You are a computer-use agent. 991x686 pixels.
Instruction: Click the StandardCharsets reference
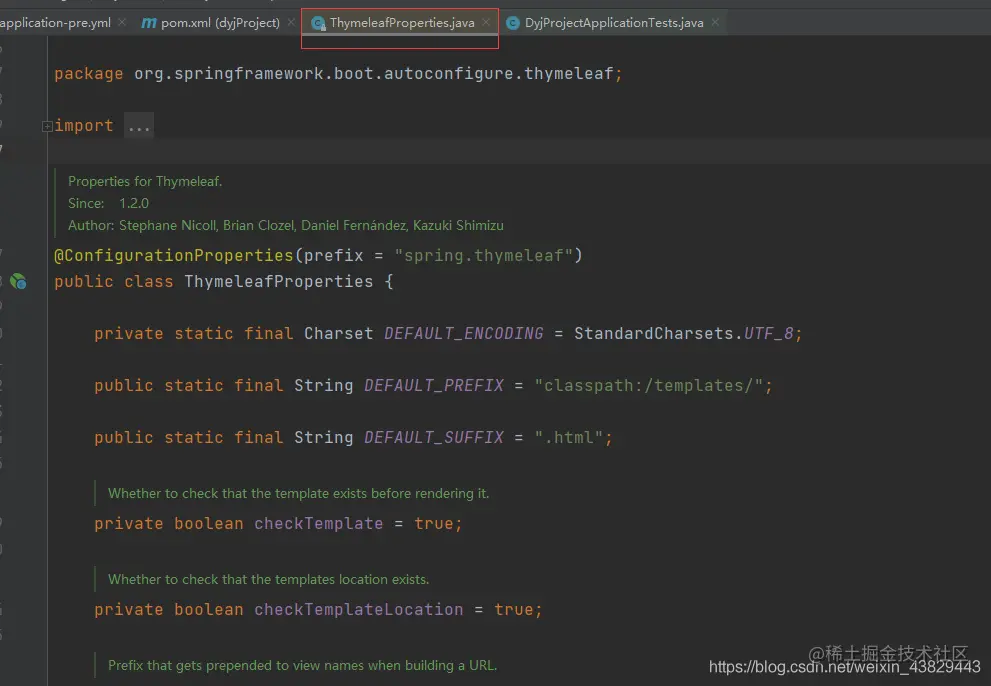click(x=654, y=333)
